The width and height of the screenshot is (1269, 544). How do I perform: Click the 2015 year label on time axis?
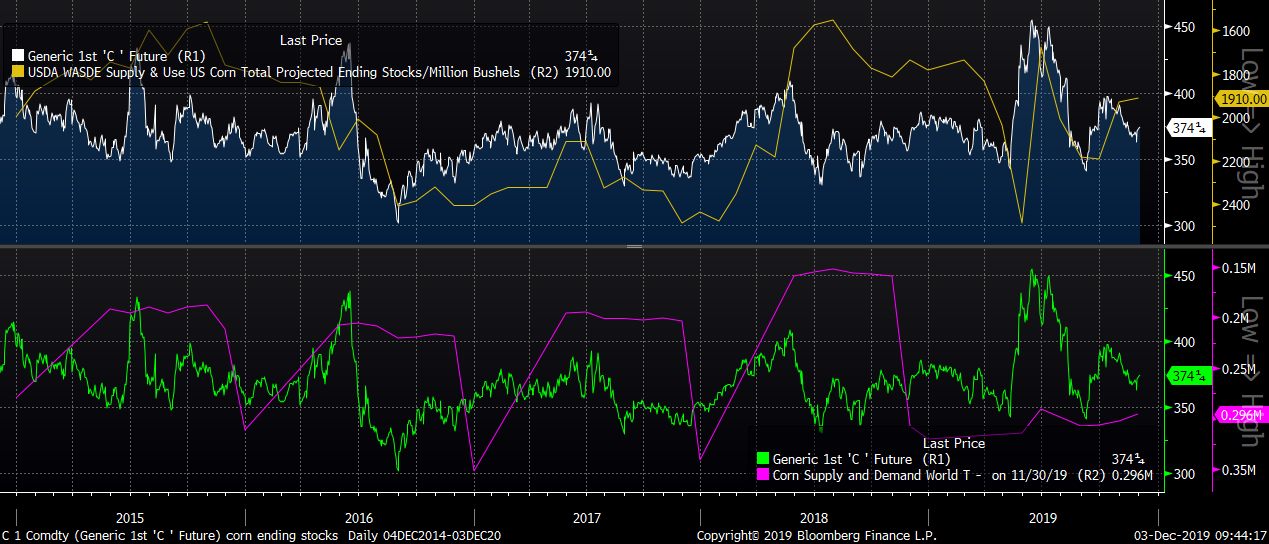tap(130, 518)
